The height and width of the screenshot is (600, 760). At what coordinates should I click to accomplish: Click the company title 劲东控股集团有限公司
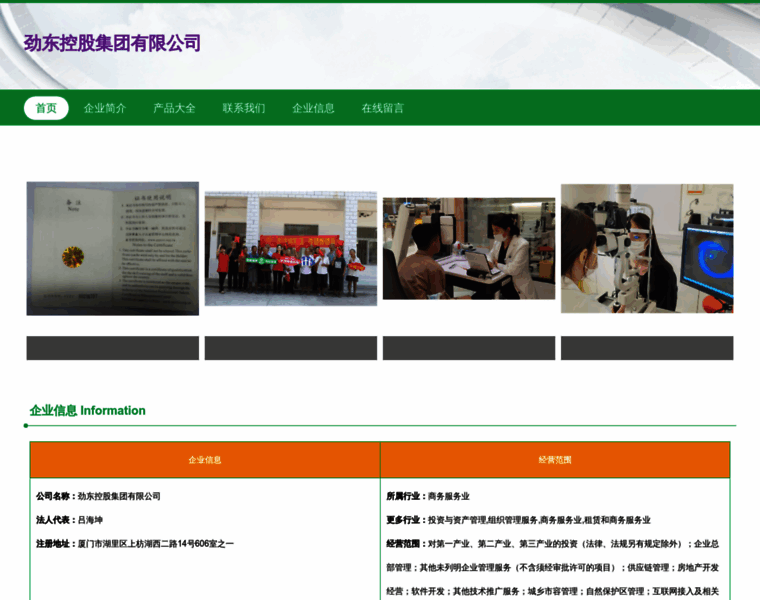point(112,43)
